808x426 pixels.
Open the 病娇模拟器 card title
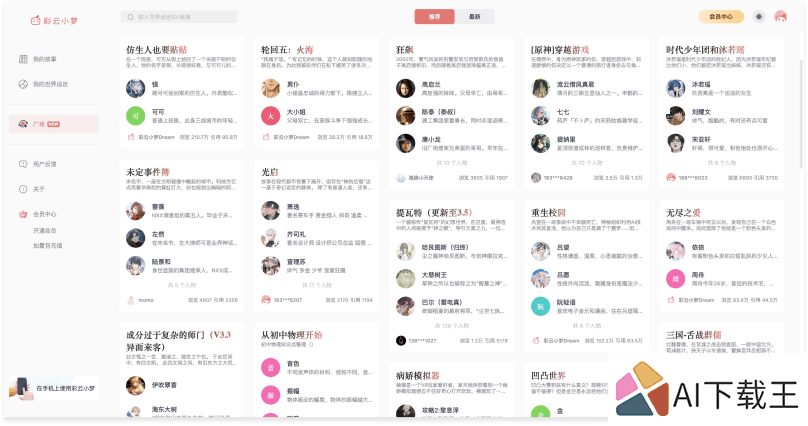click(417, 376)
